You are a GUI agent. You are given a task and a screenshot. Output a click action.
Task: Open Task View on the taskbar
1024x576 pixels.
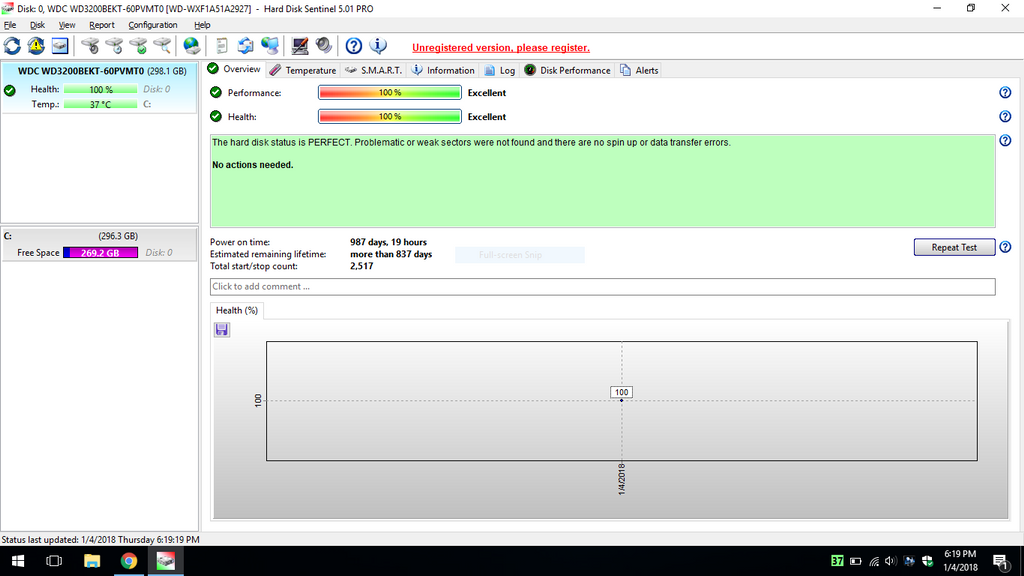pos(54,561)
